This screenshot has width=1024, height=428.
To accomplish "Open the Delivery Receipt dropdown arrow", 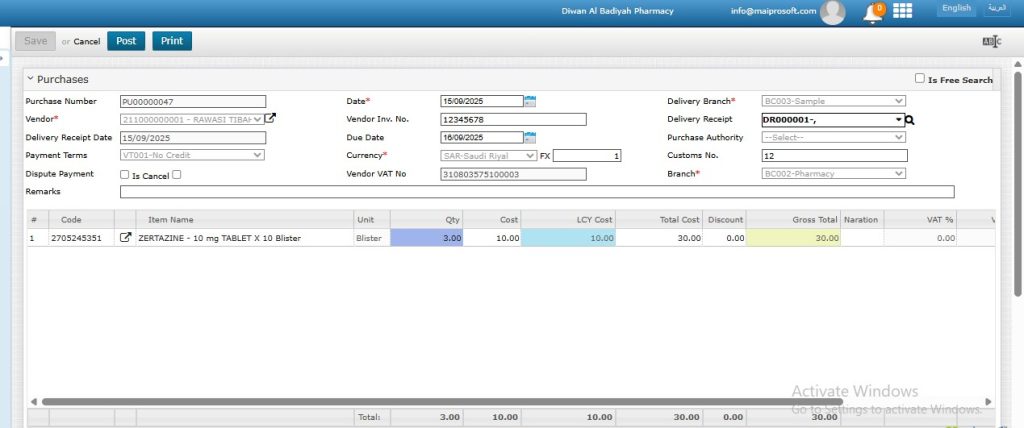I will [x=898, y=120].
